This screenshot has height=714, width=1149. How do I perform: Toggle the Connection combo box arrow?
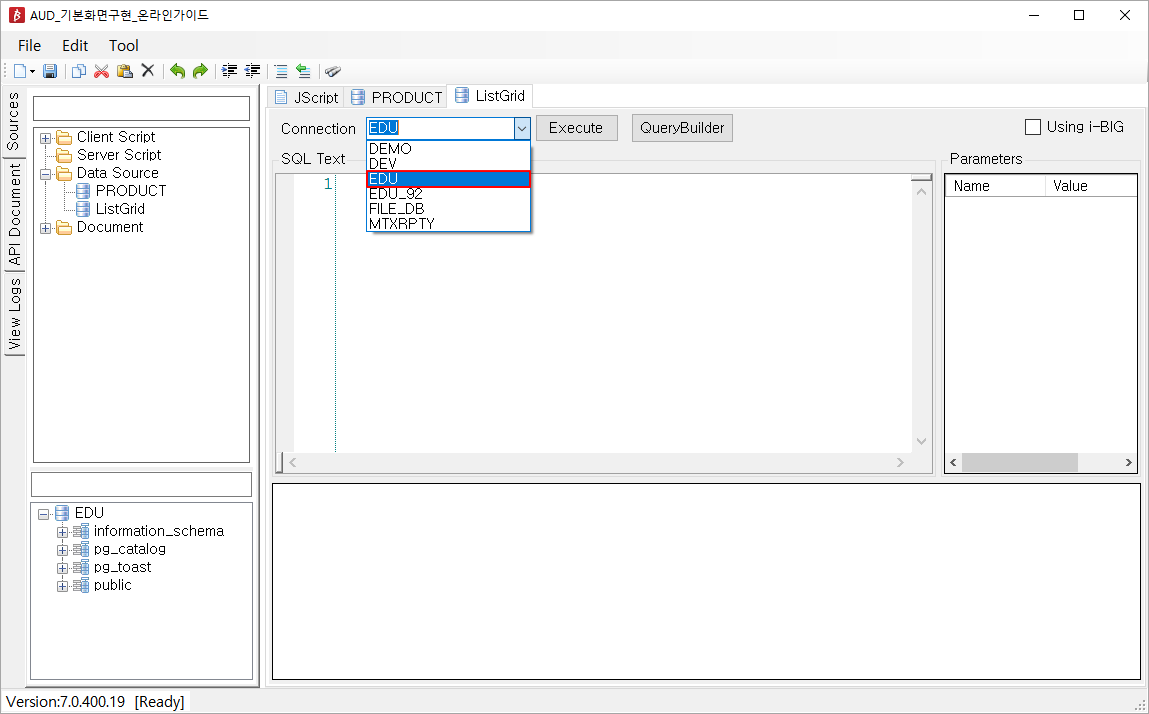point(522,128)
